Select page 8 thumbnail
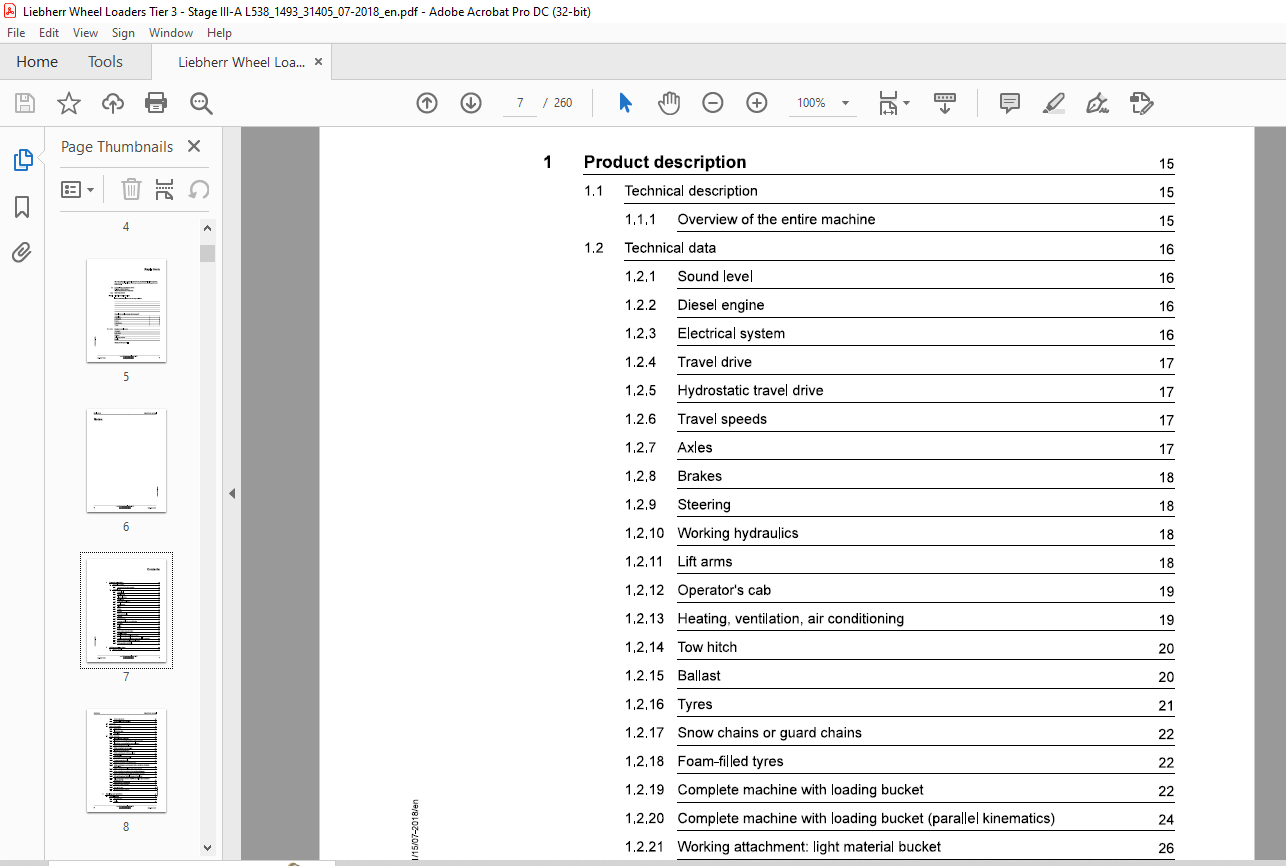 126,761
